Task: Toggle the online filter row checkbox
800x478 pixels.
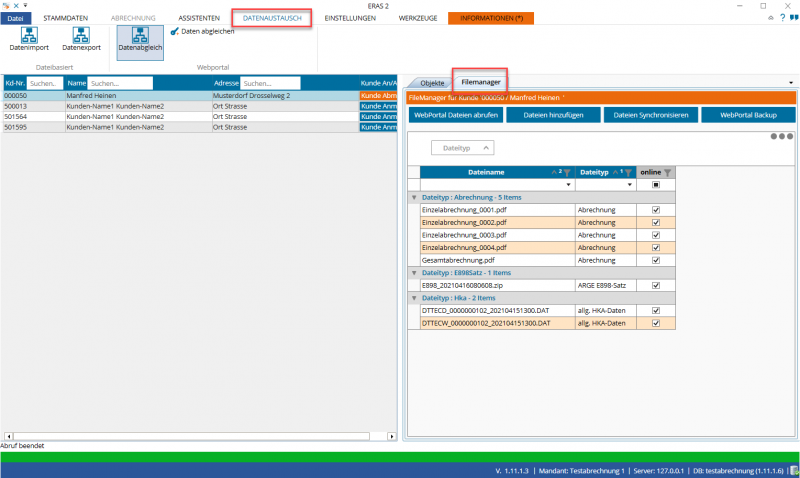Action: (x=656, y=185)
